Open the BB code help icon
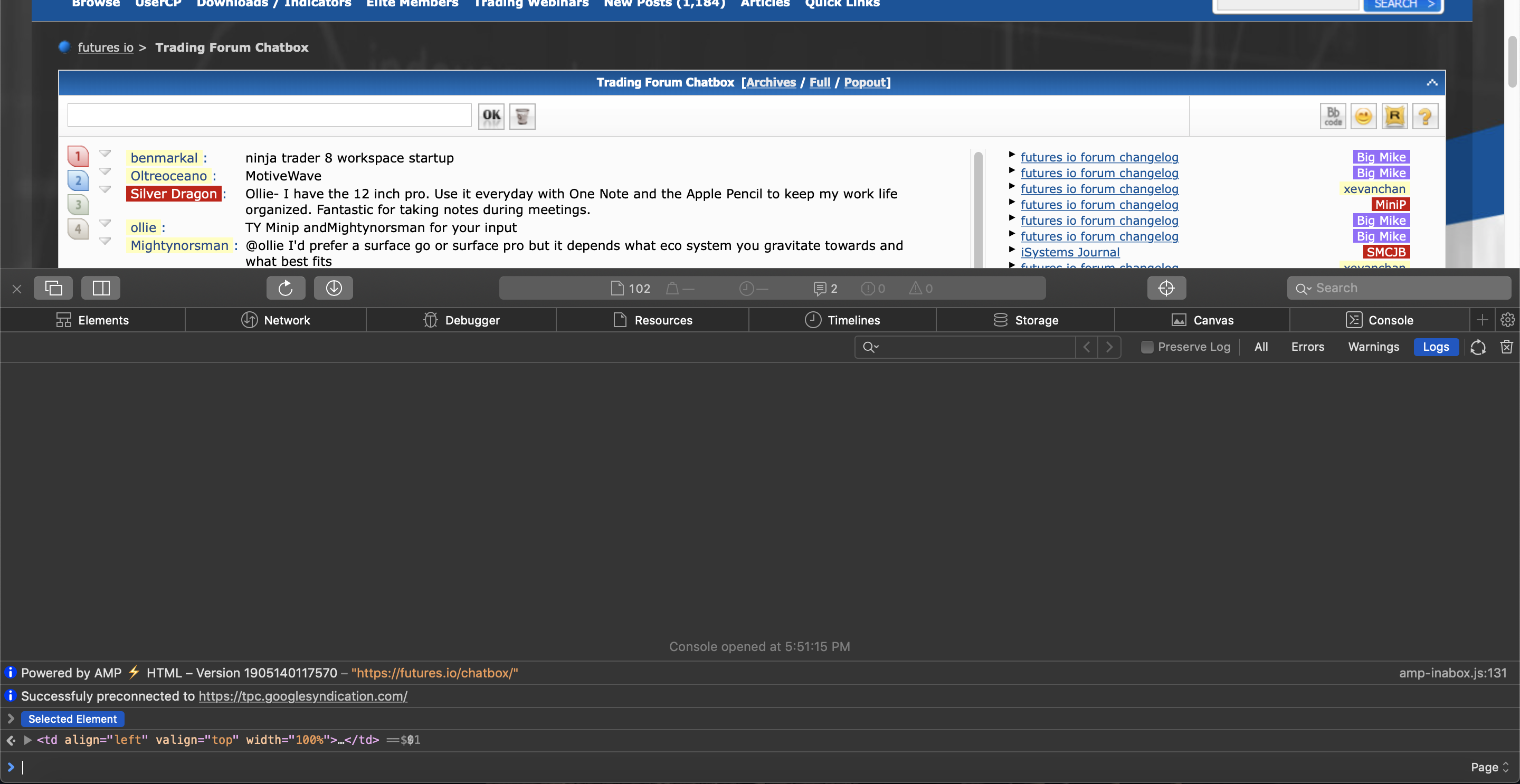This screenshot has height=784, width=1520. pyautogui.click(x=1332, y=116)
